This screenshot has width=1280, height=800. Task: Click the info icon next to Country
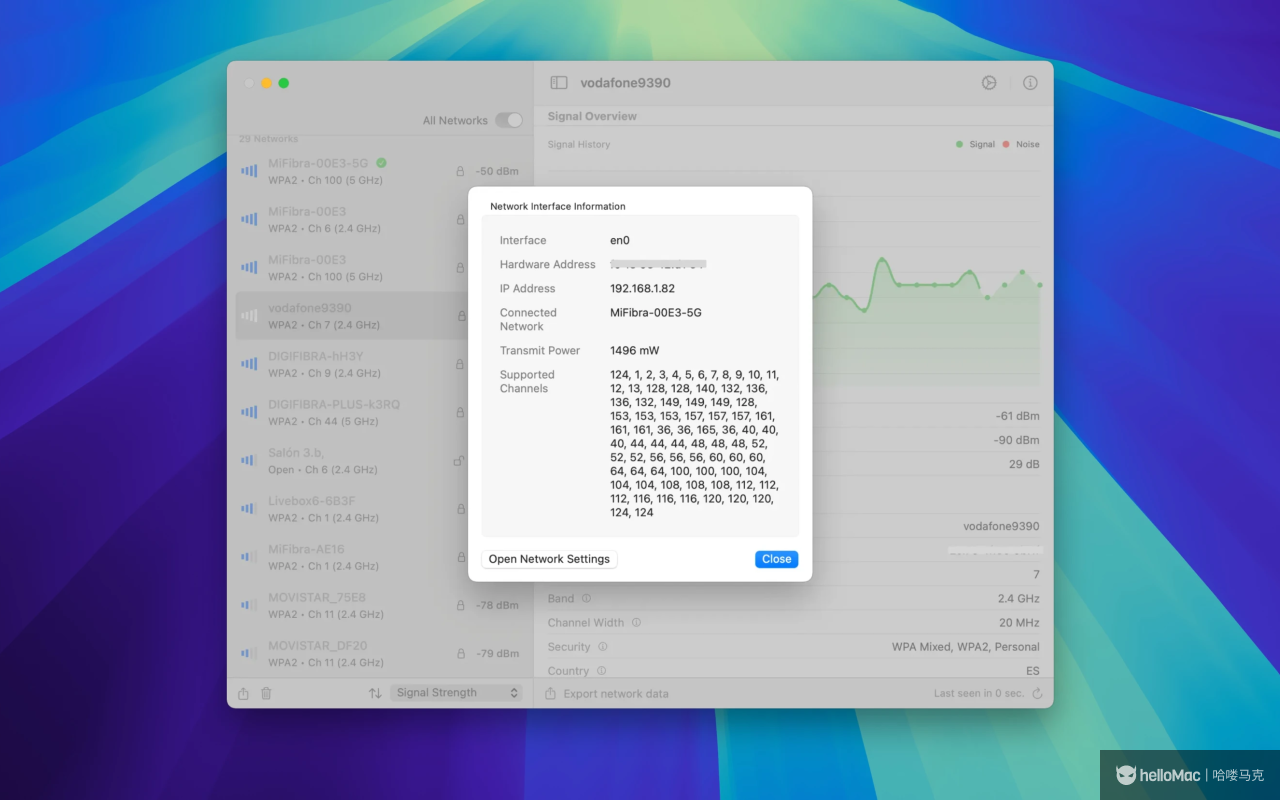601,671
